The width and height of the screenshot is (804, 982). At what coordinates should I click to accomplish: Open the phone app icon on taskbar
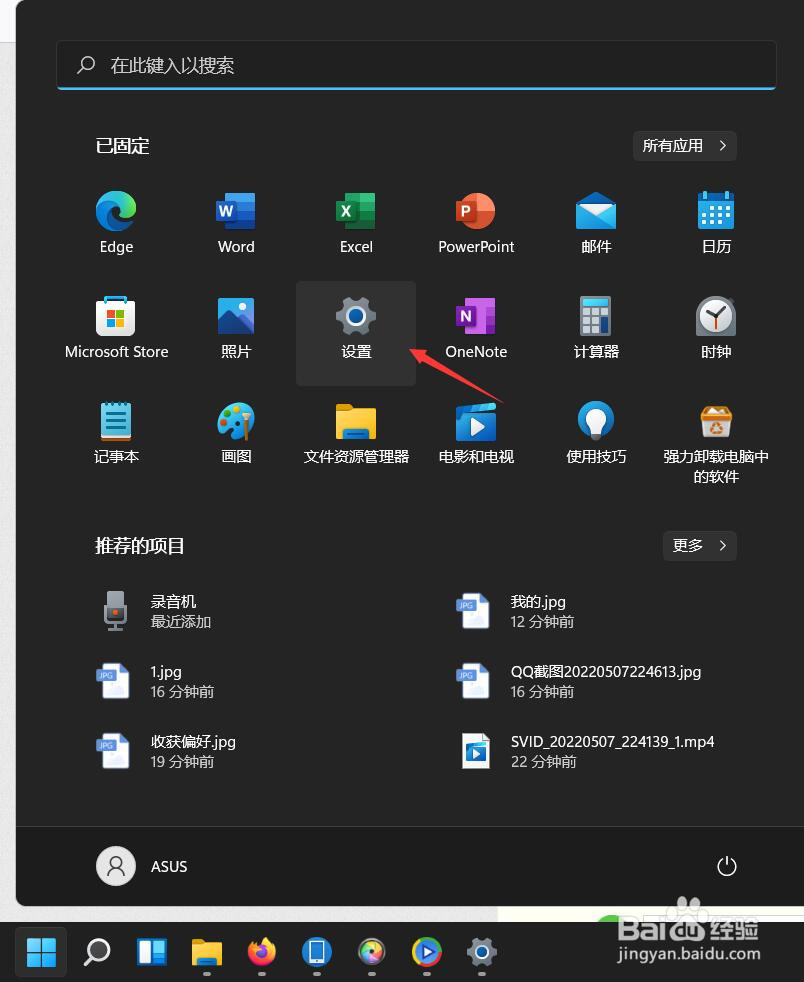tap(317, 952)
